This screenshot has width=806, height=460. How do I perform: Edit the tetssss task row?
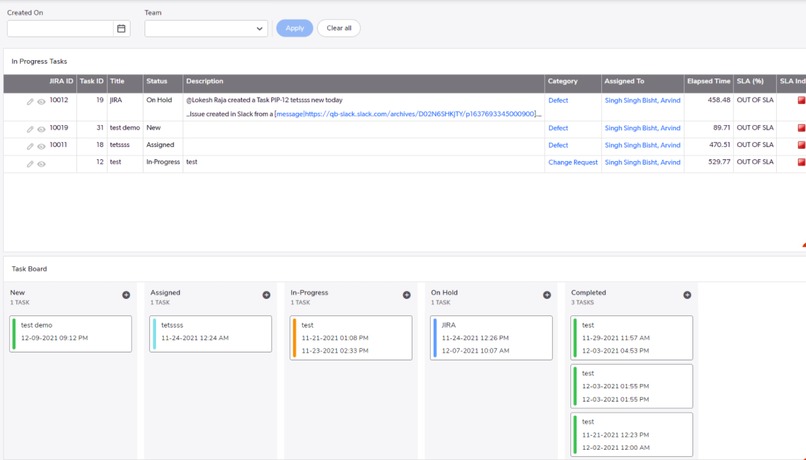coord(30,146)
